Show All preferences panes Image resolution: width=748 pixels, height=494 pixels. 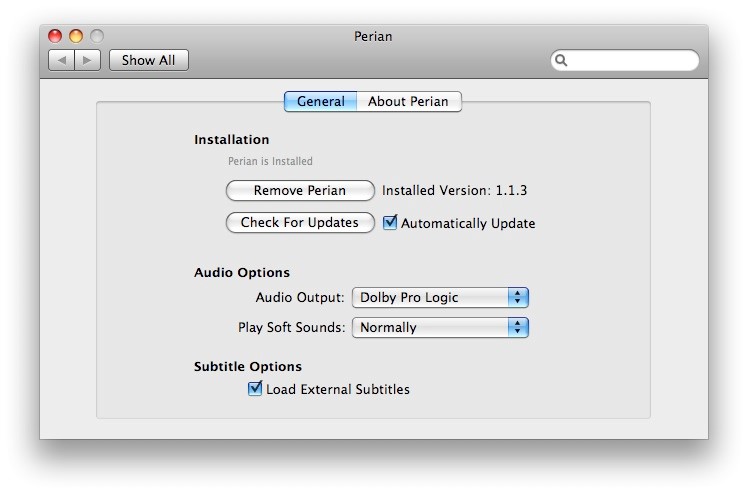[x=149, y=60]
